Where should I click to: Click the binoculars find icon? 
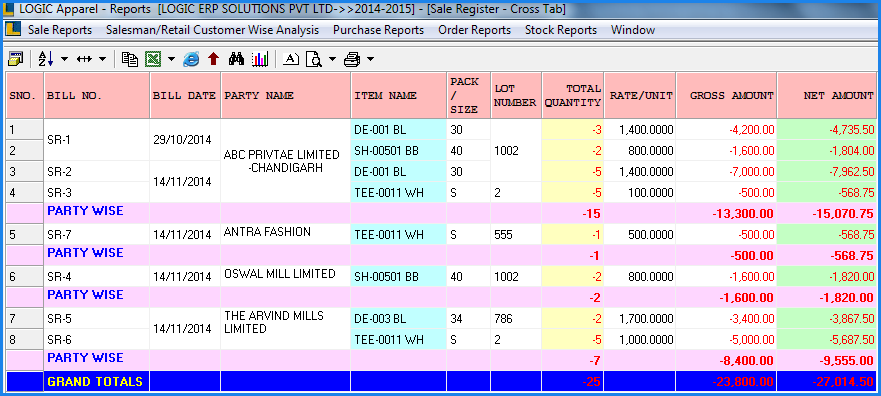point(236,58)
